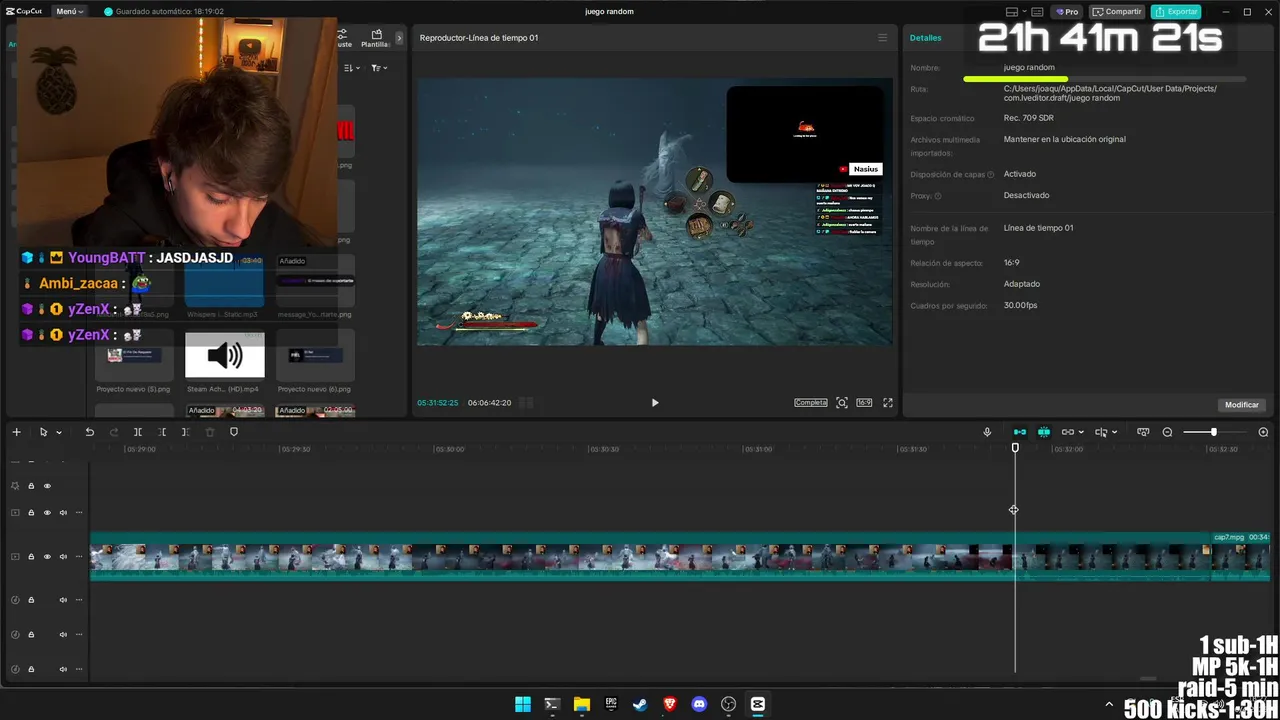1280x720 pixels.
Task: Open the linkage options dropdown arrow
Action: (1081, 432)
